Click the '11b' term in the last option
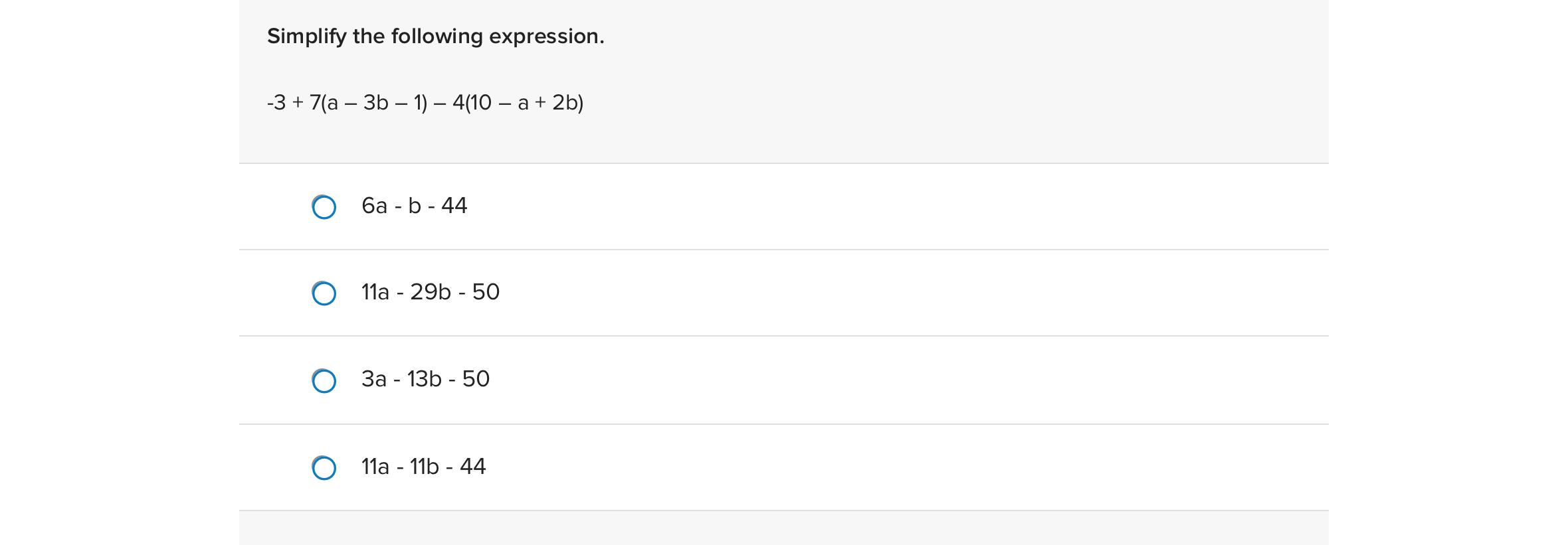Screen dimensions: 1568x545 tap(425, 467)
